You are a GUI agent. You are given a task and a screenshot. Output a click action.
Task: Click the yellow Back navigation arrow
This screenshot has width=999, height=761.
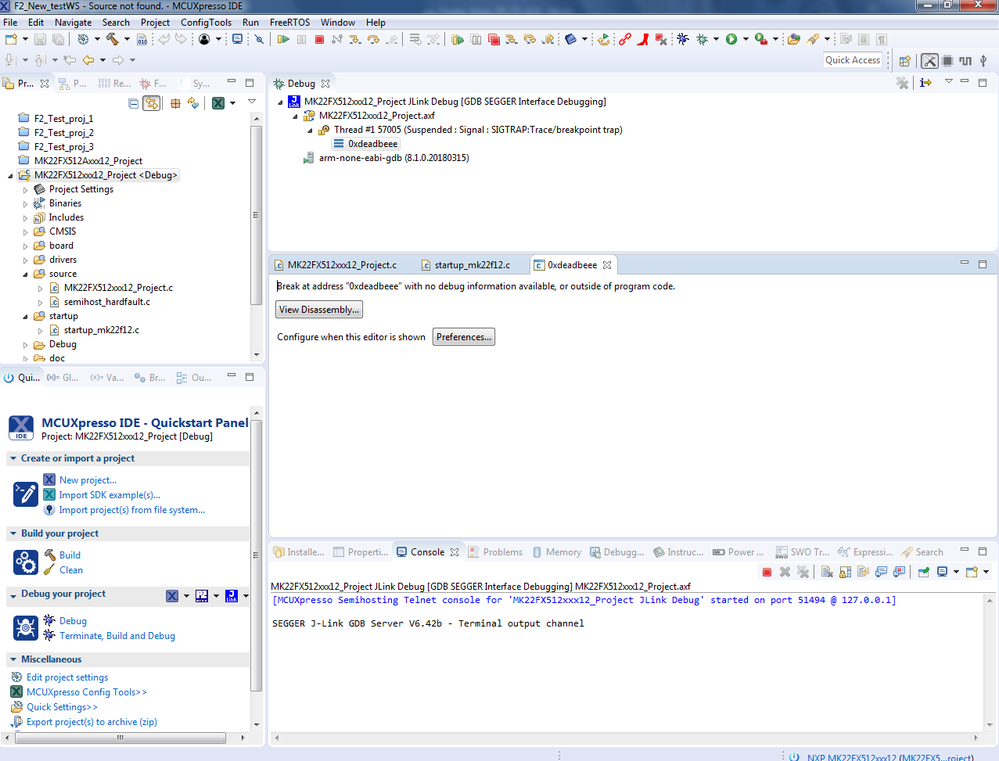88,60
